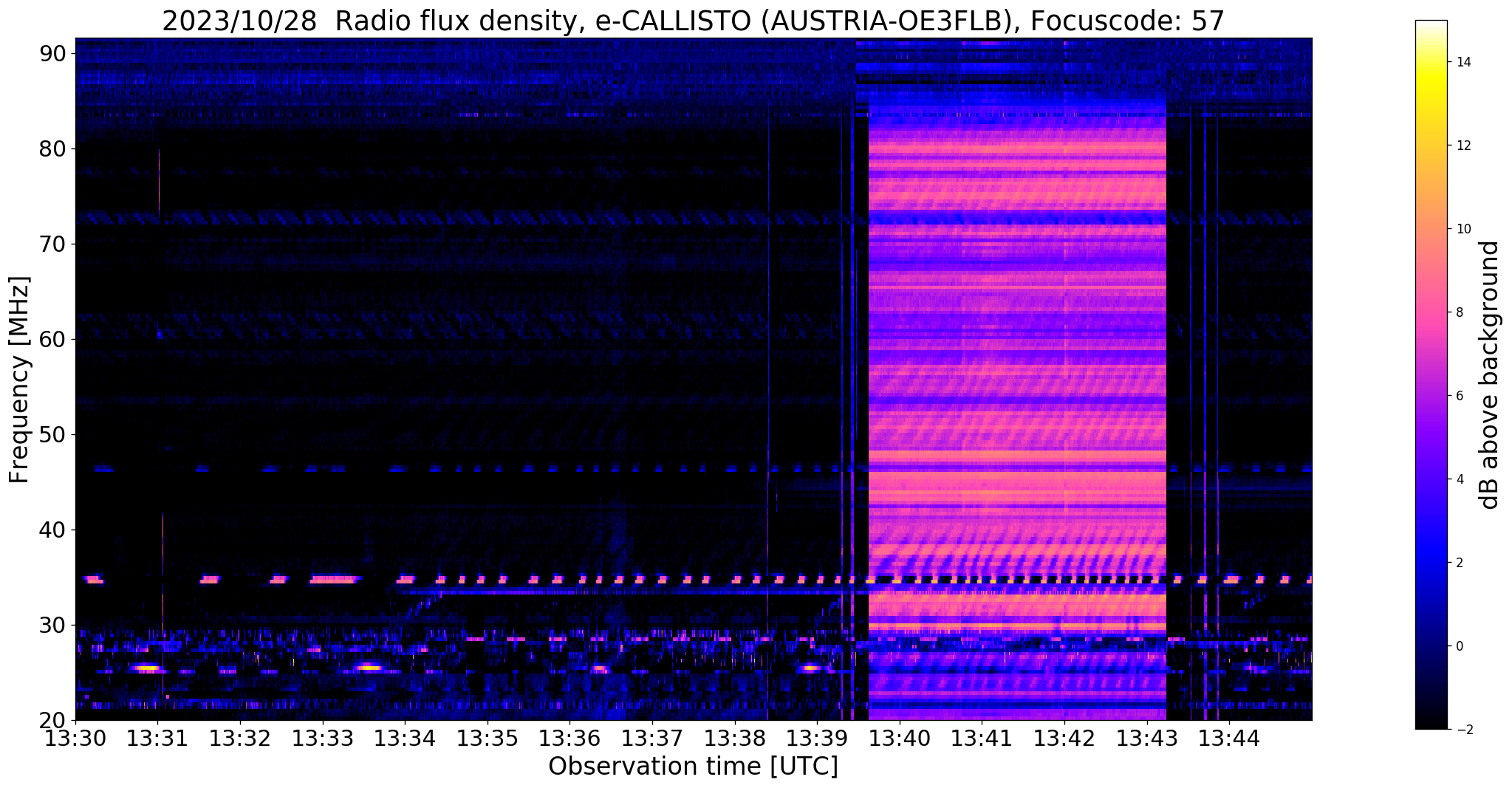This screenshot has height=788, width=1512.
Task: Click the 70 MHz frequency tick label
Action: [53, 244]
